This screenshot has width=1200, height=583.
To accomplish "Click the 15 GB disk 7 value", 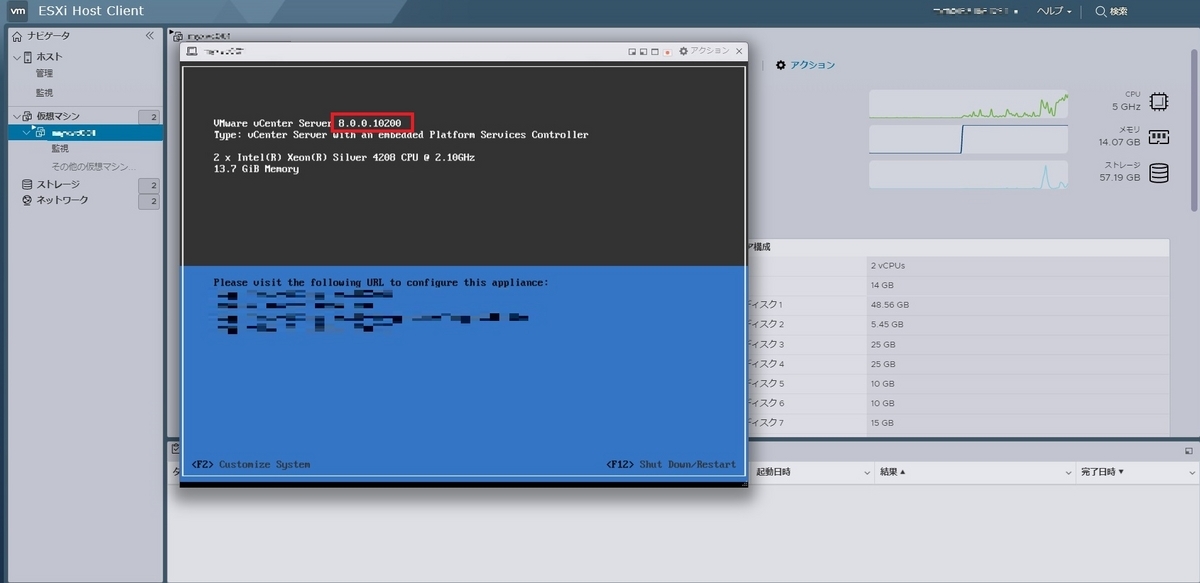I will click(x=882, y=423).
